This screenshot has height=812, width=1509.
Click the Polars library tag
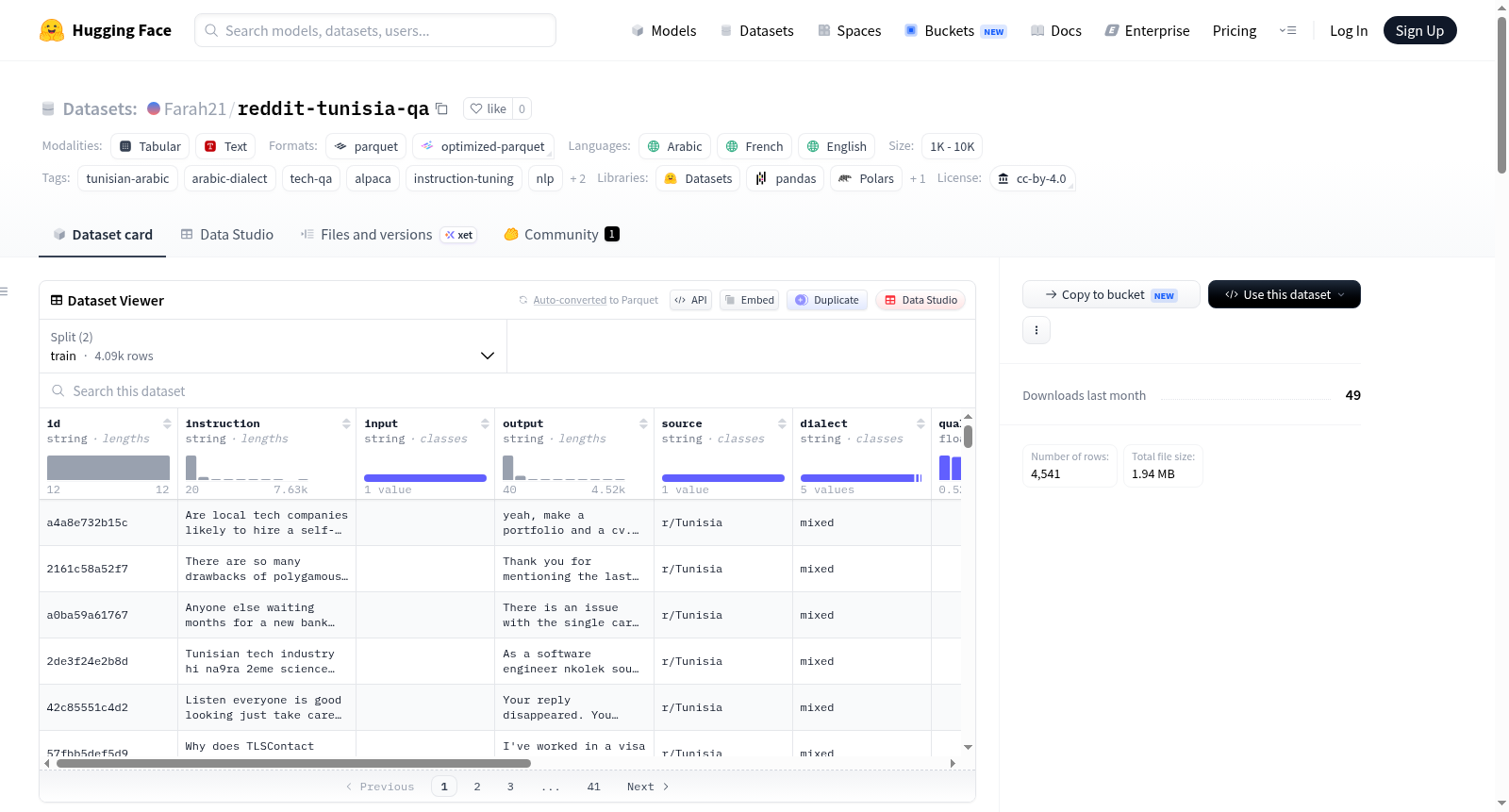pyautogui.click(x=866, y=178)
